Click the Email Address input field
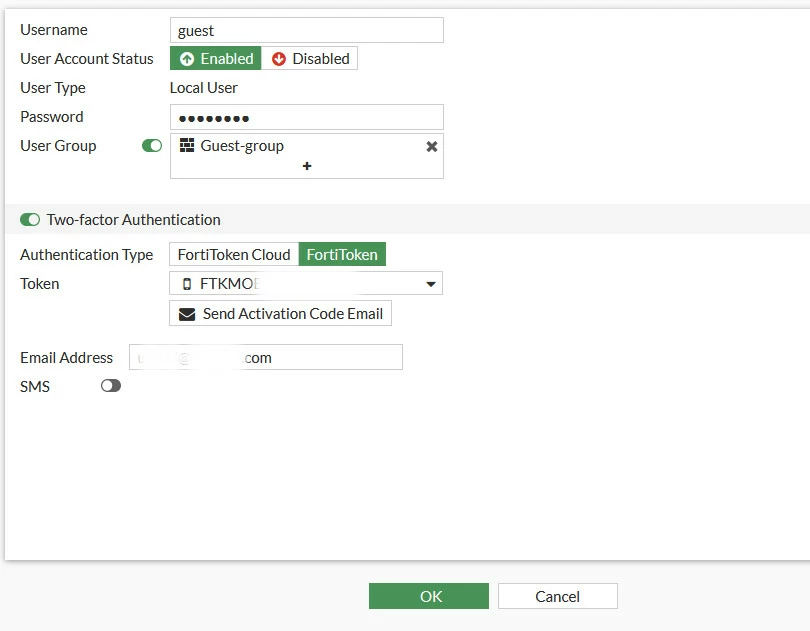810x631 pixels. tap(266, 357)
